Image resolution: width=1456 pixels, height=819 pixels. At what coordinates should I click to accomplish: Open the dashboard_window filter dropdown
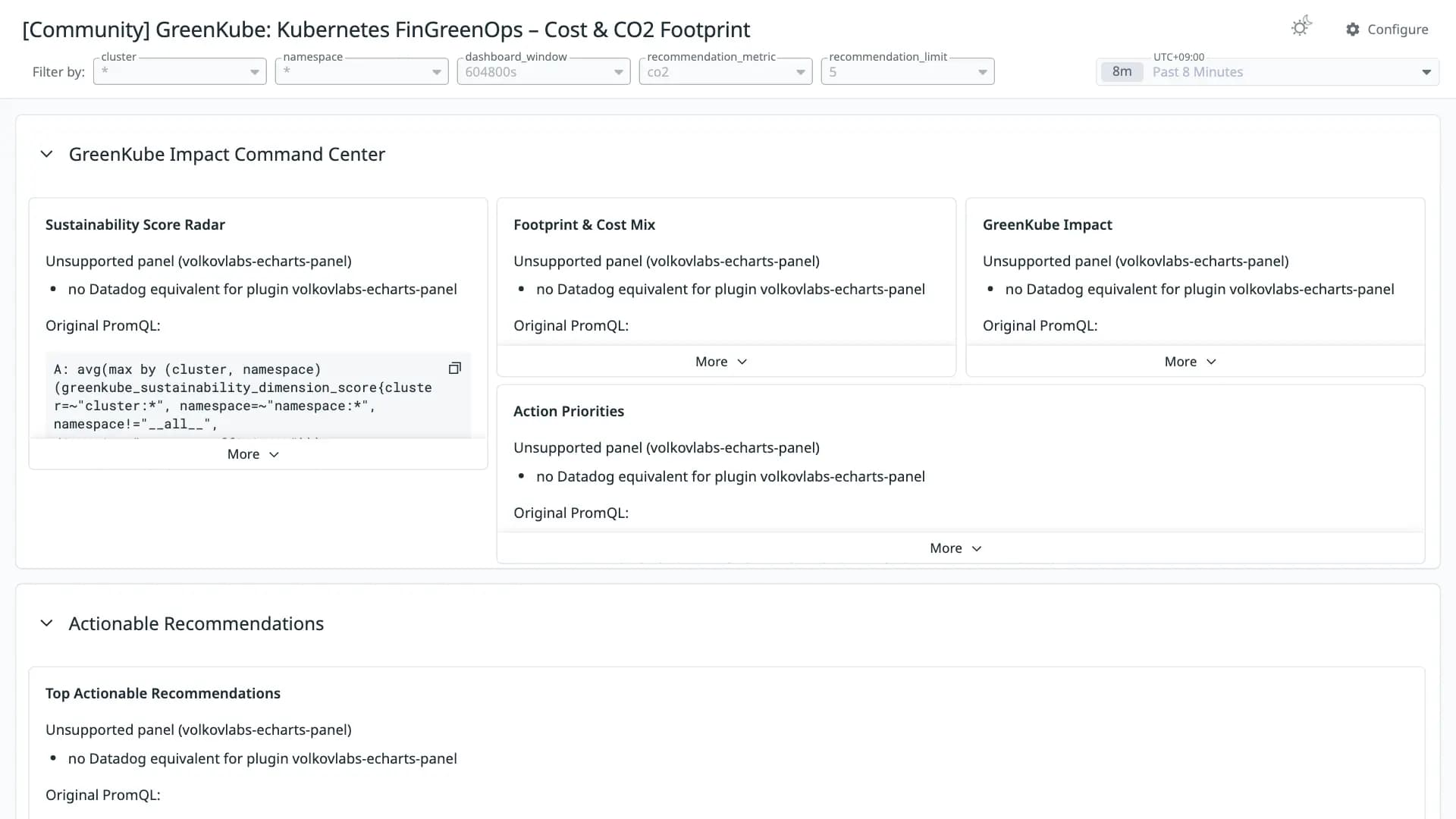click(x=544, y=71)
